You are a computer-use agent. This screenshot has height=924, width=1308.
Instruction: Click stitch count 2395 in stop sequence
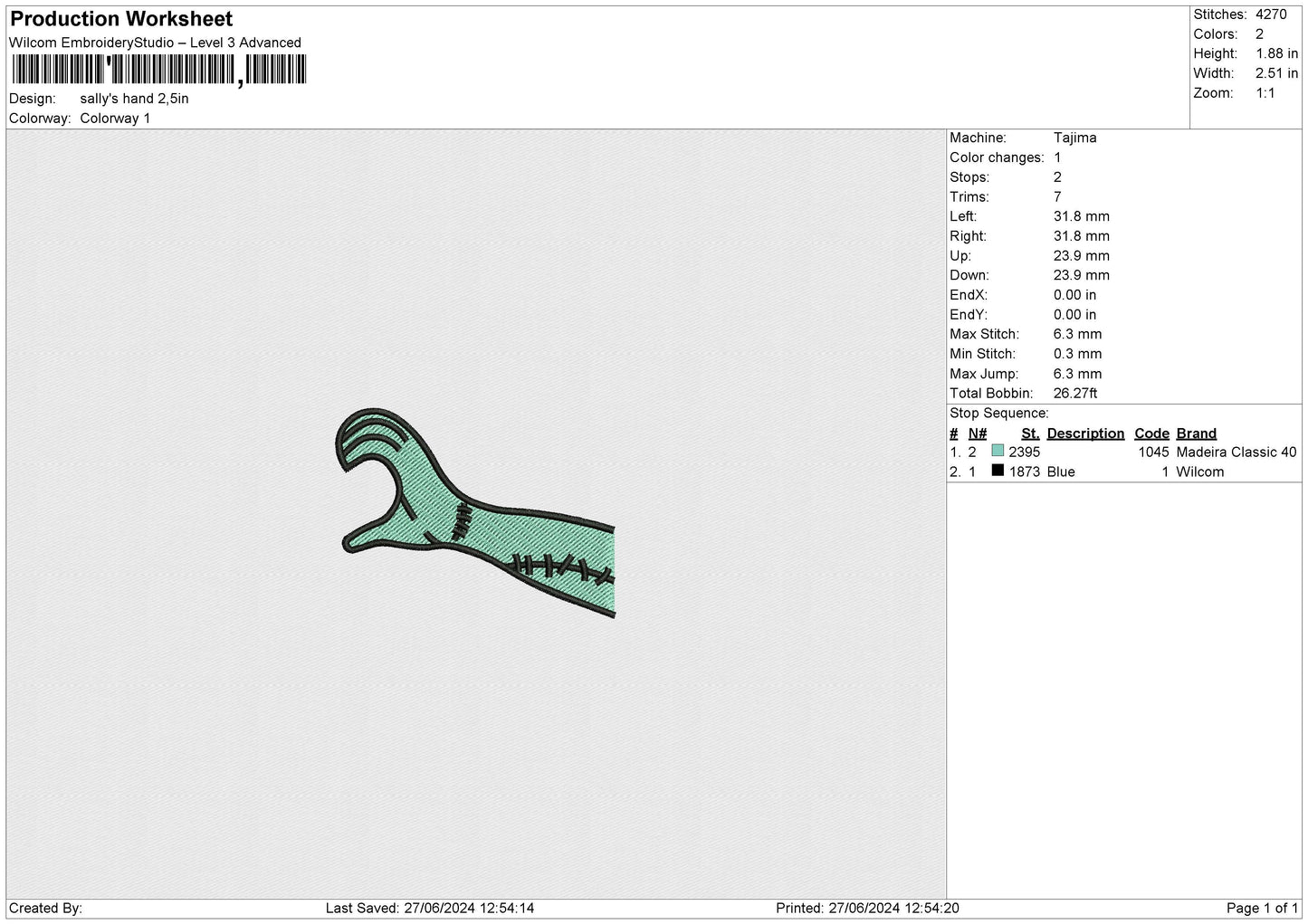coord(1024,452)
